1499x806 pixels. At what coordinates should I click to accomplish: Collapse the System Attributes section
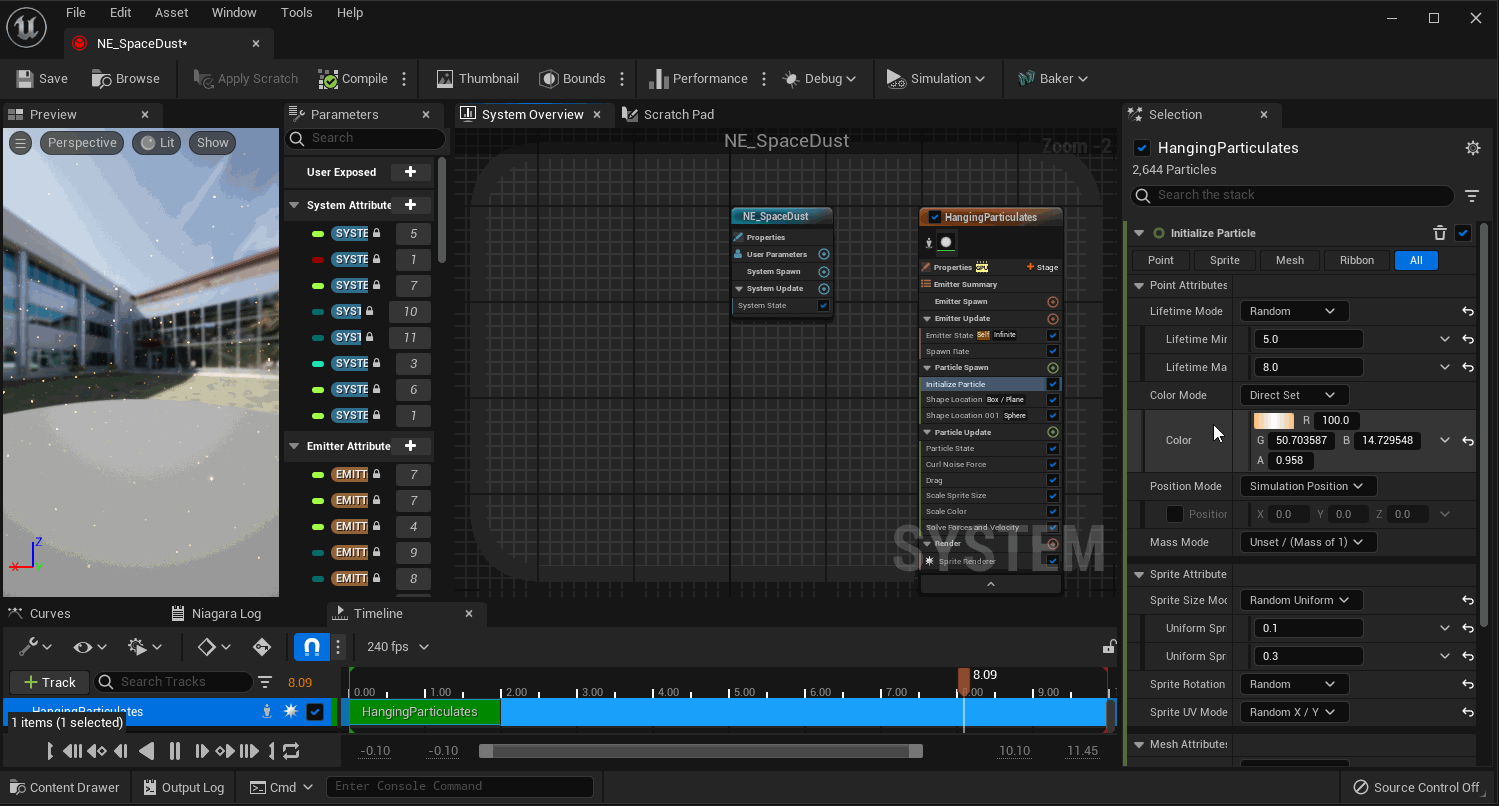click(294, 205)
